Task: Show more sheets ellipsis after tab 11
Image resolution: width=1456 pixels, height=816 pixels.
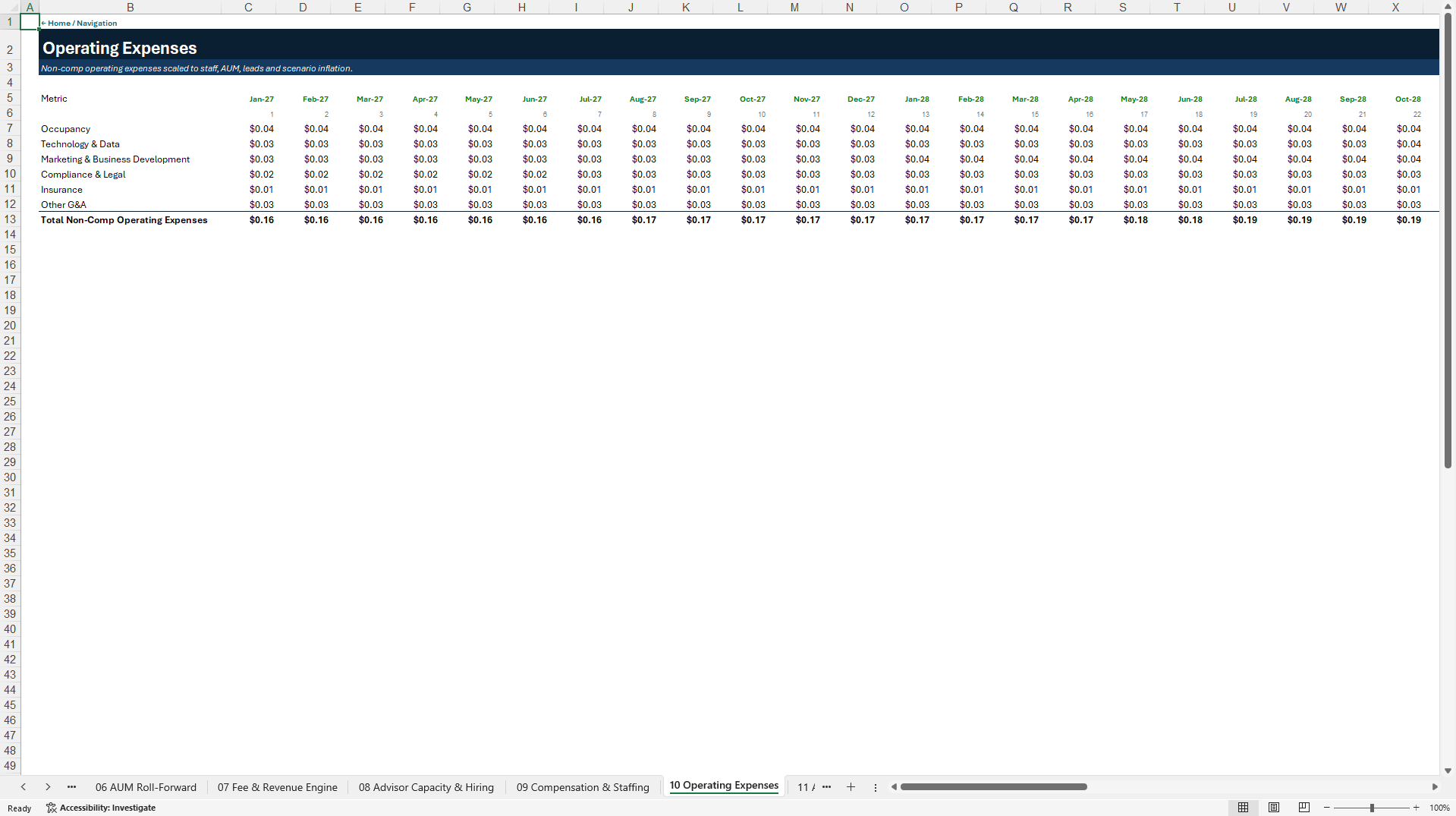Action: click(x=826, y=787)
